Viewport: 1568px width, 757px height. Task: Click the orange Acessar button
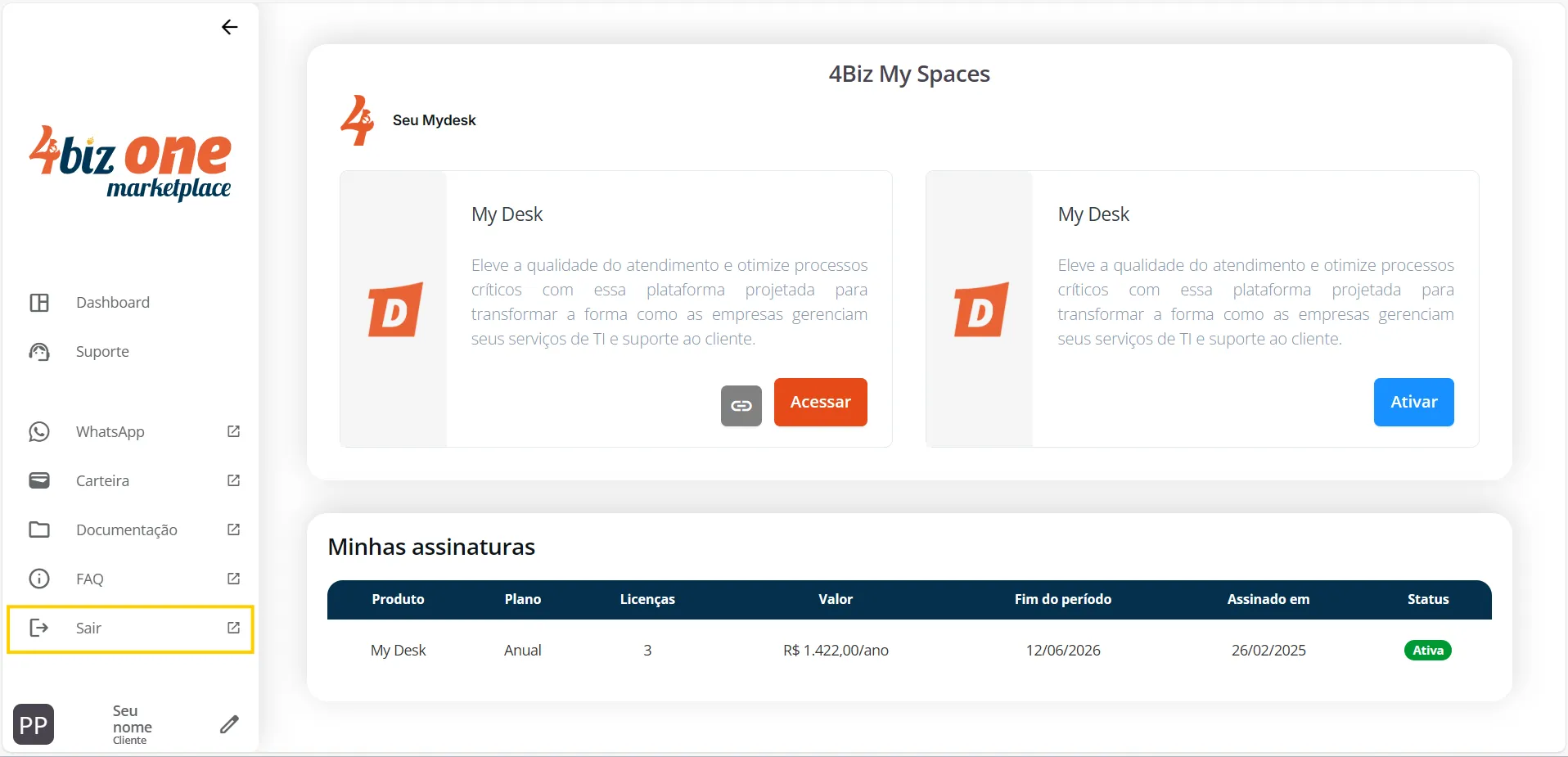coord(821,402)
